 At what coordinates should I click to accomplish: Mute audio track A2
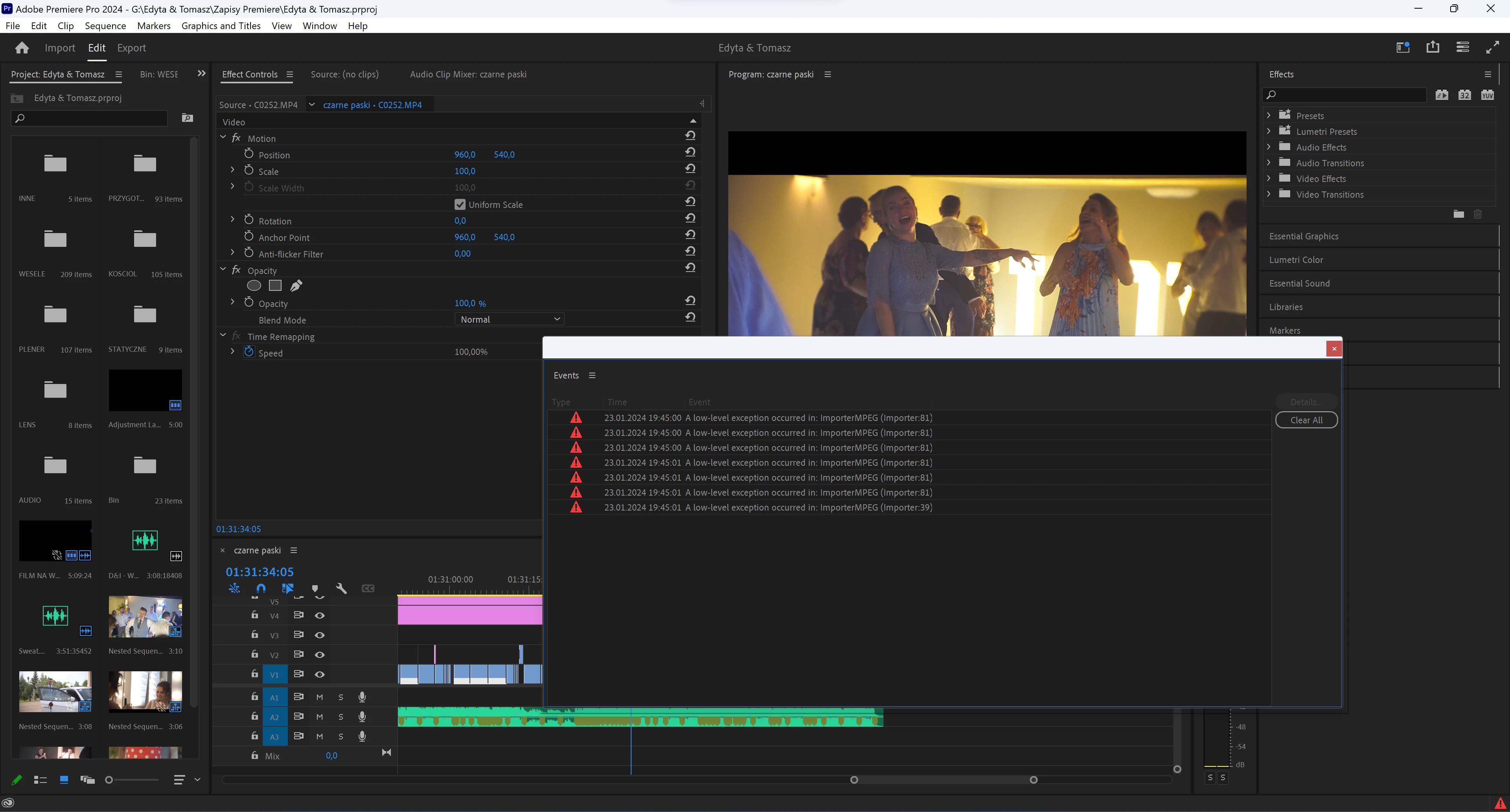point(319,716)
